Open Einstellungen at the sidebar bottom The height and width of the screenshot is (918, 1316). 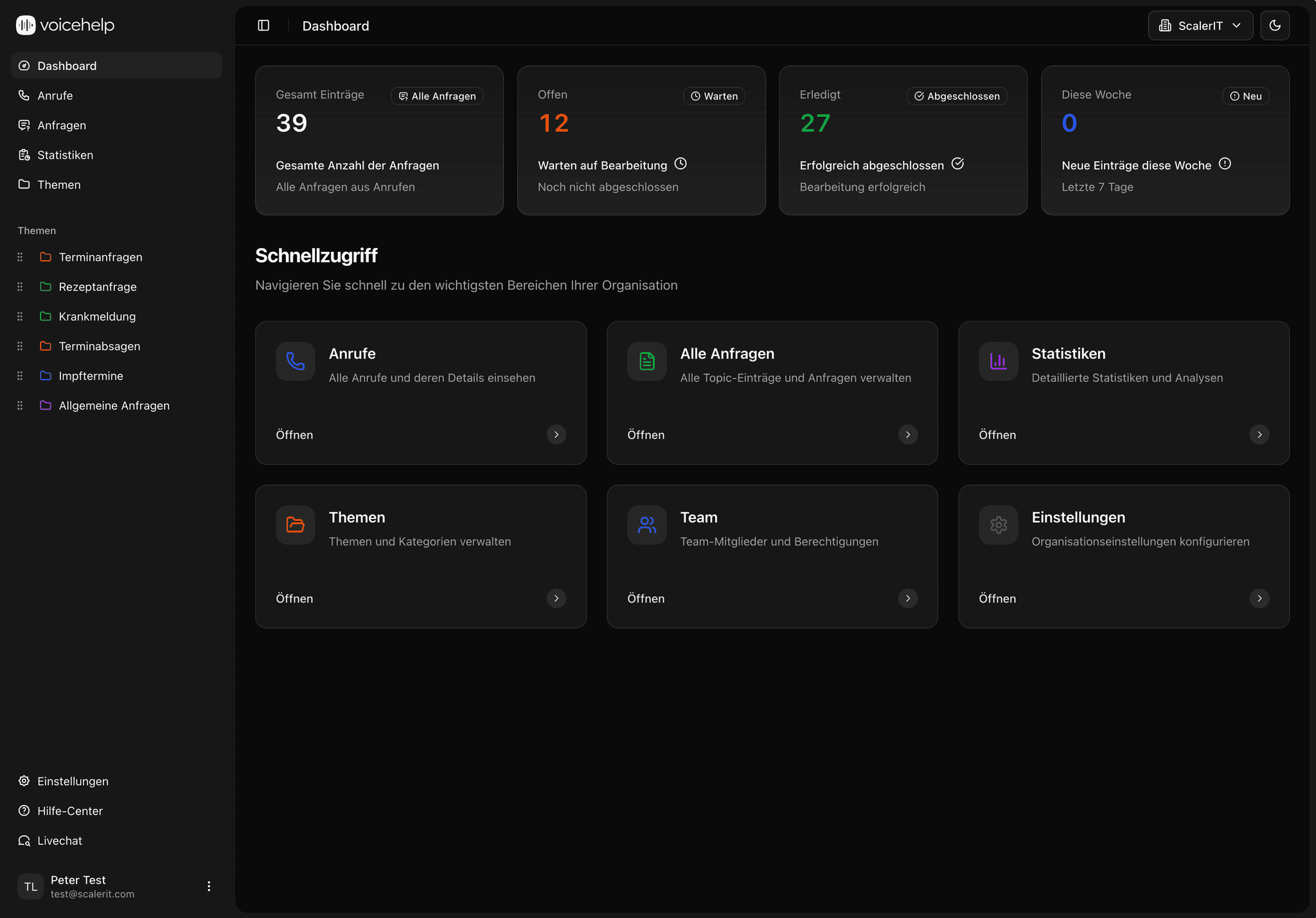pyautogui.click(x=116, y=781)
